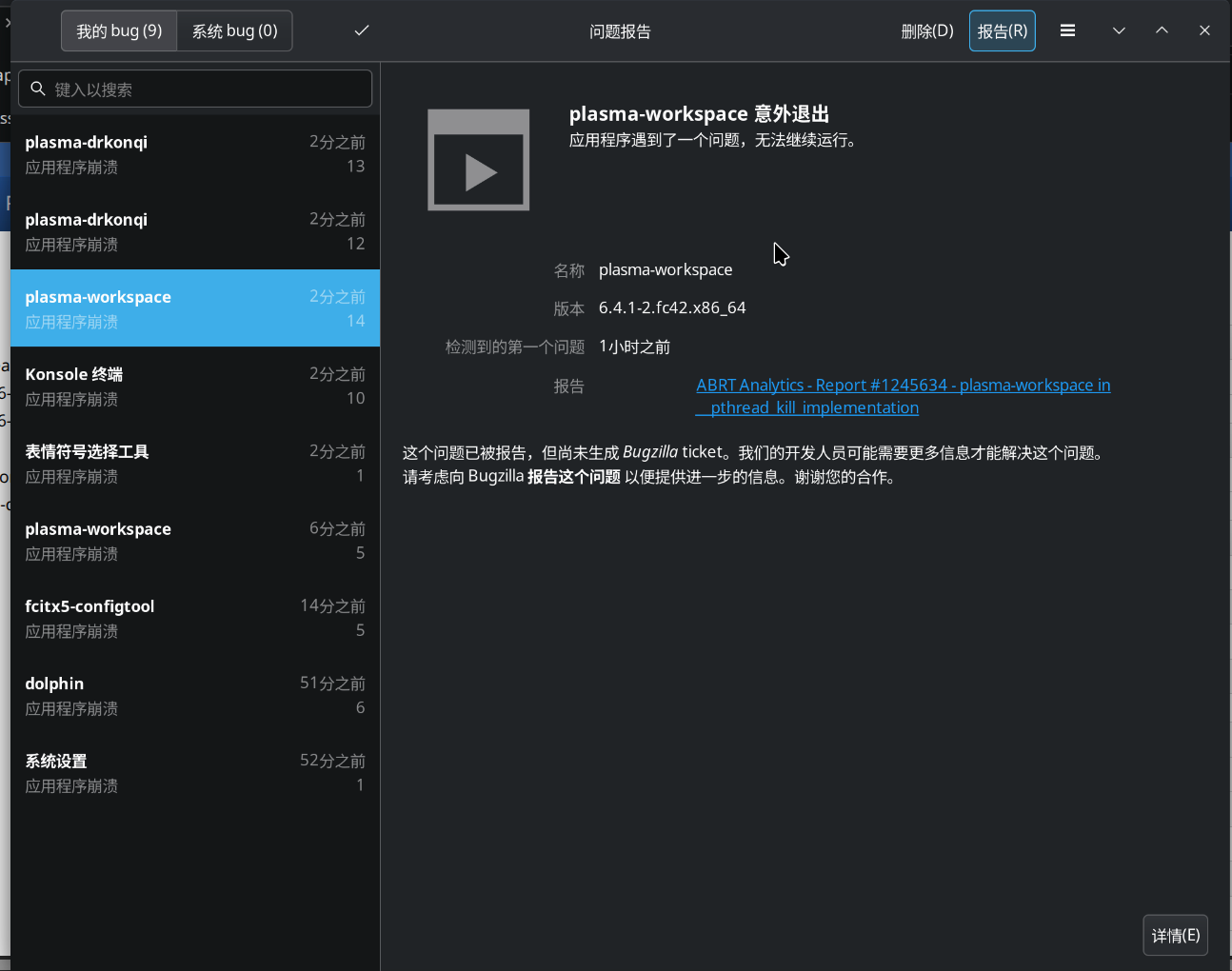This screenshot has width=1232, height=971.
Task: Click the 1小时之前 first detected value
Action: coord(634,347)
